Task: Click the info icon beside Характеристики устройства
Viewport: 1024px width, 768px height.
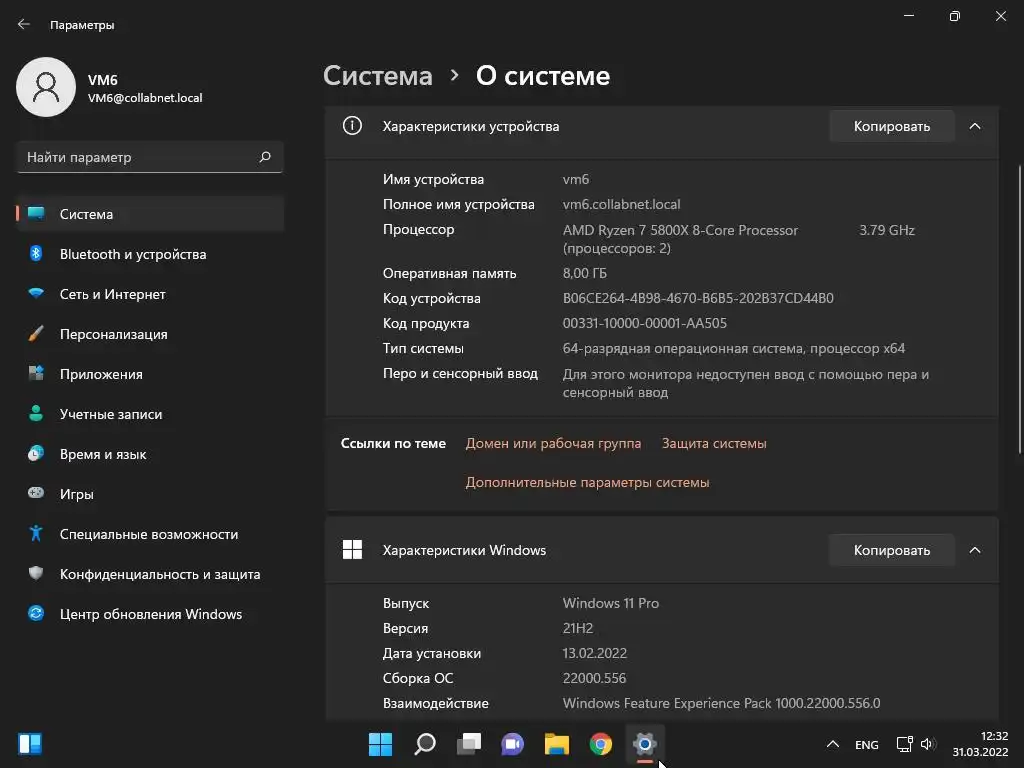Action: point(352,125)
